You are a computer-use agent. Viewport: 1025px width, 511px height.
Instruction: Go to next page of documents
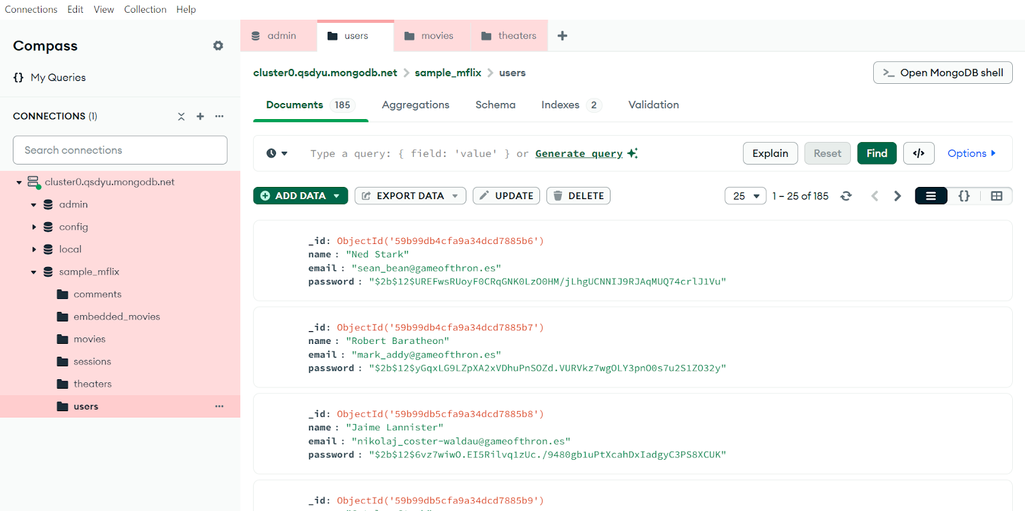898,196
